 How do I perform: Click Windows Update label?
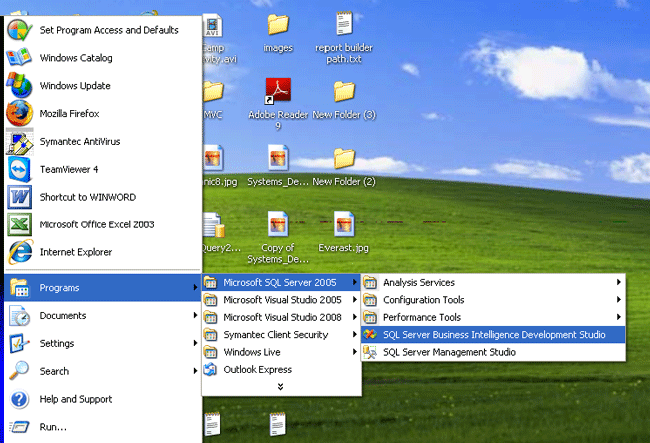pyautogui.click(x=75, y=86)
